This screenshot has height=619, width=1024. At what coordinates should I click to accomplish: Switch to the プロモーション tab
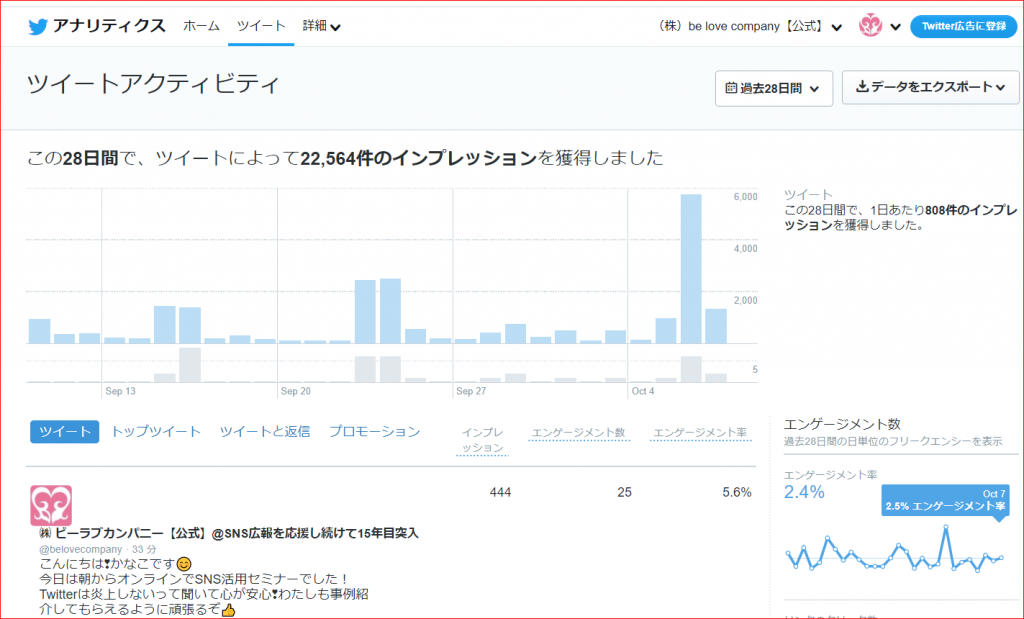pos(374,432)
